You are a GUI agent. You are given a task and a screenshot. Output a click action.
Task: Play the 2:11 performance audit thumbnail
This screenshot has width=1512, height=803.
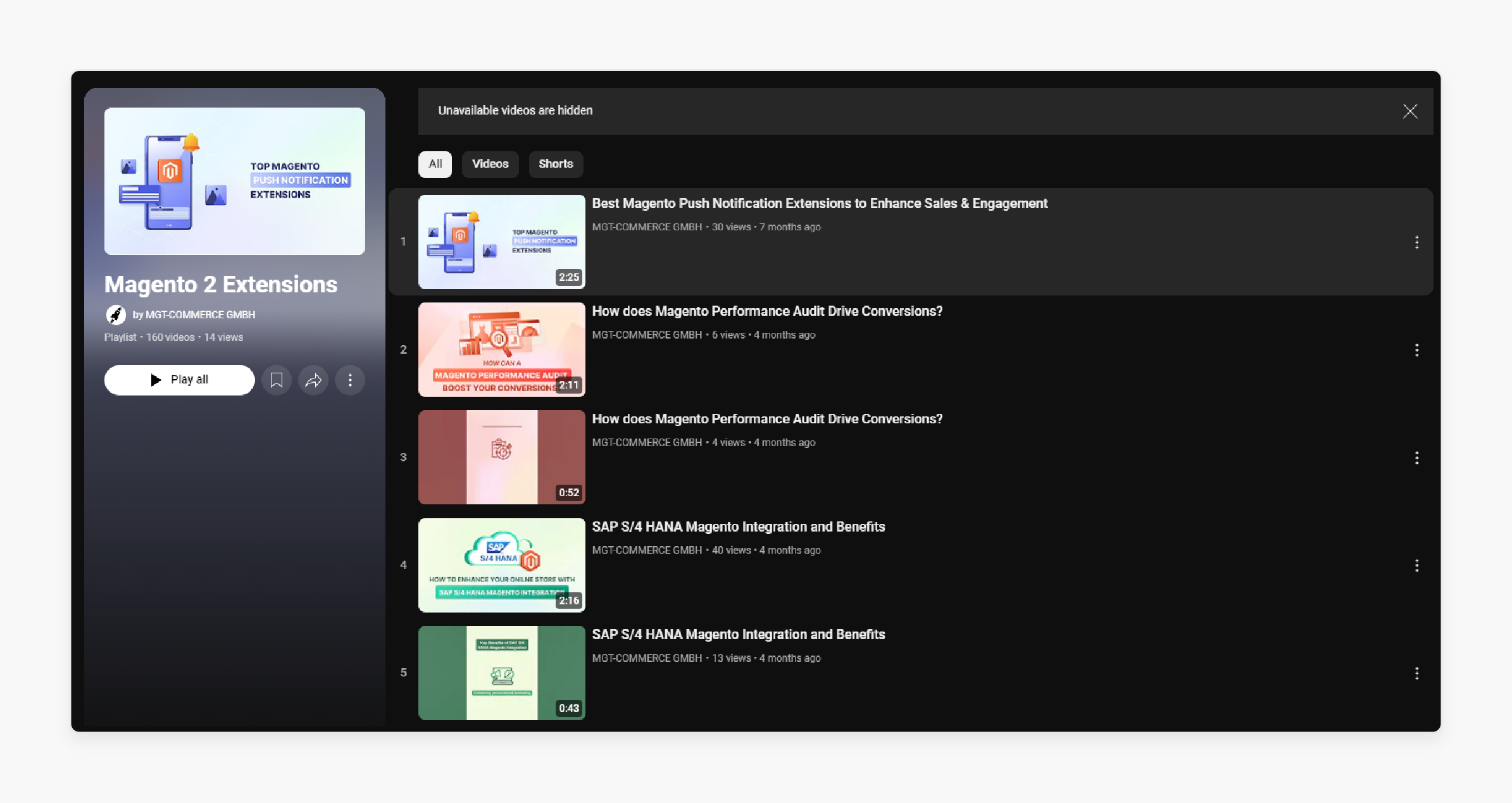coord(501,349)
